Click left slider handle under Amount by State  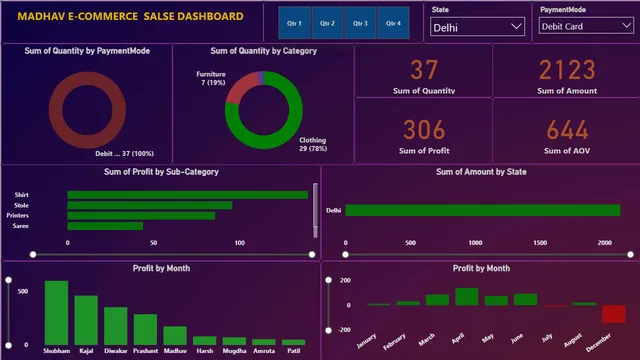(345, 254)
